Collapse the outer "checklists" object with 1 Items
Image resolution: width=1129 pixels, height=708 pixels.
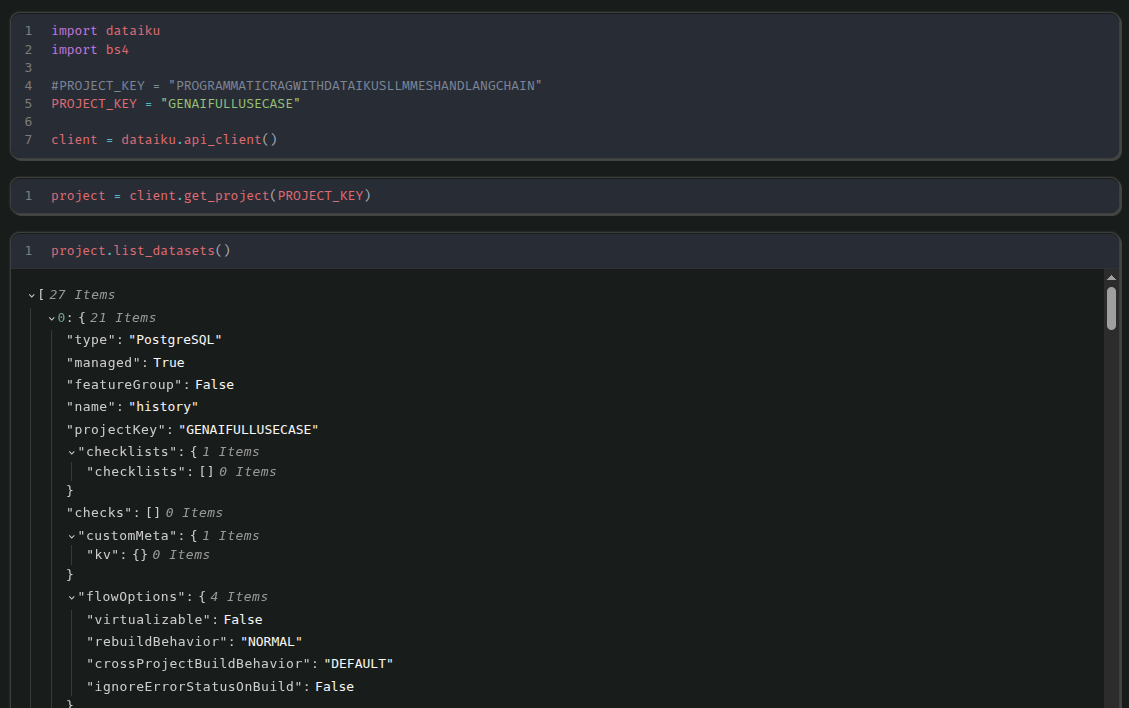[x=72, y=452]
